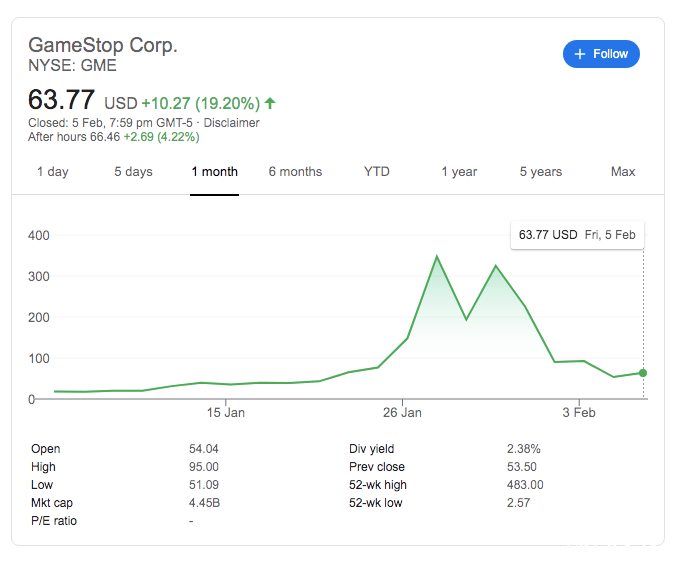Image resolution: width=677 pixels, height=561 pixels.
Task: Click the 100 y-axis label
Action: tap(39, 358)
